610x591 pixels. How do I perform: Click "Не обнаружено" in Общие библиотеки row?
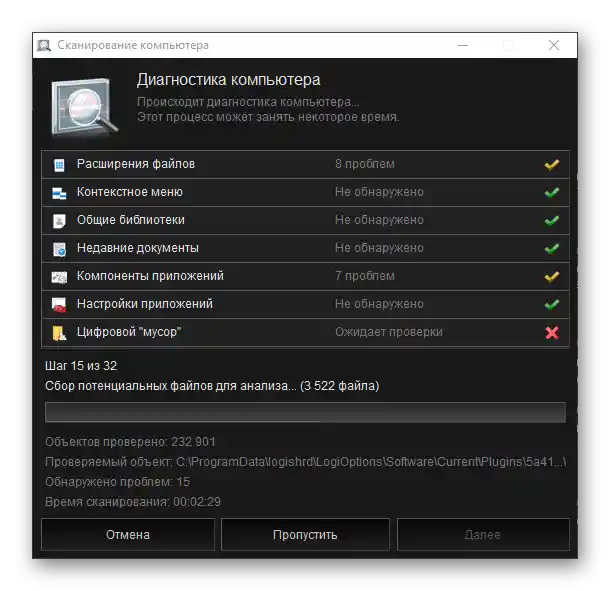pos(379,220)
